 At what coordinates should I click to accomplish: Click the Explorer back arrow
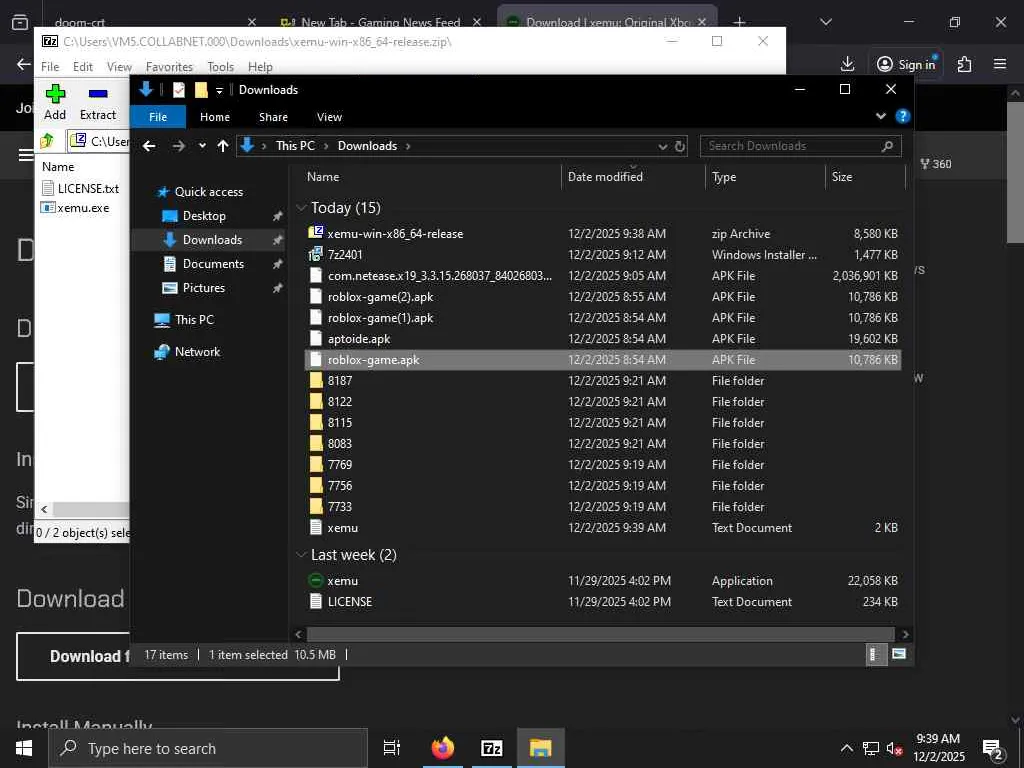pos(150,146)
